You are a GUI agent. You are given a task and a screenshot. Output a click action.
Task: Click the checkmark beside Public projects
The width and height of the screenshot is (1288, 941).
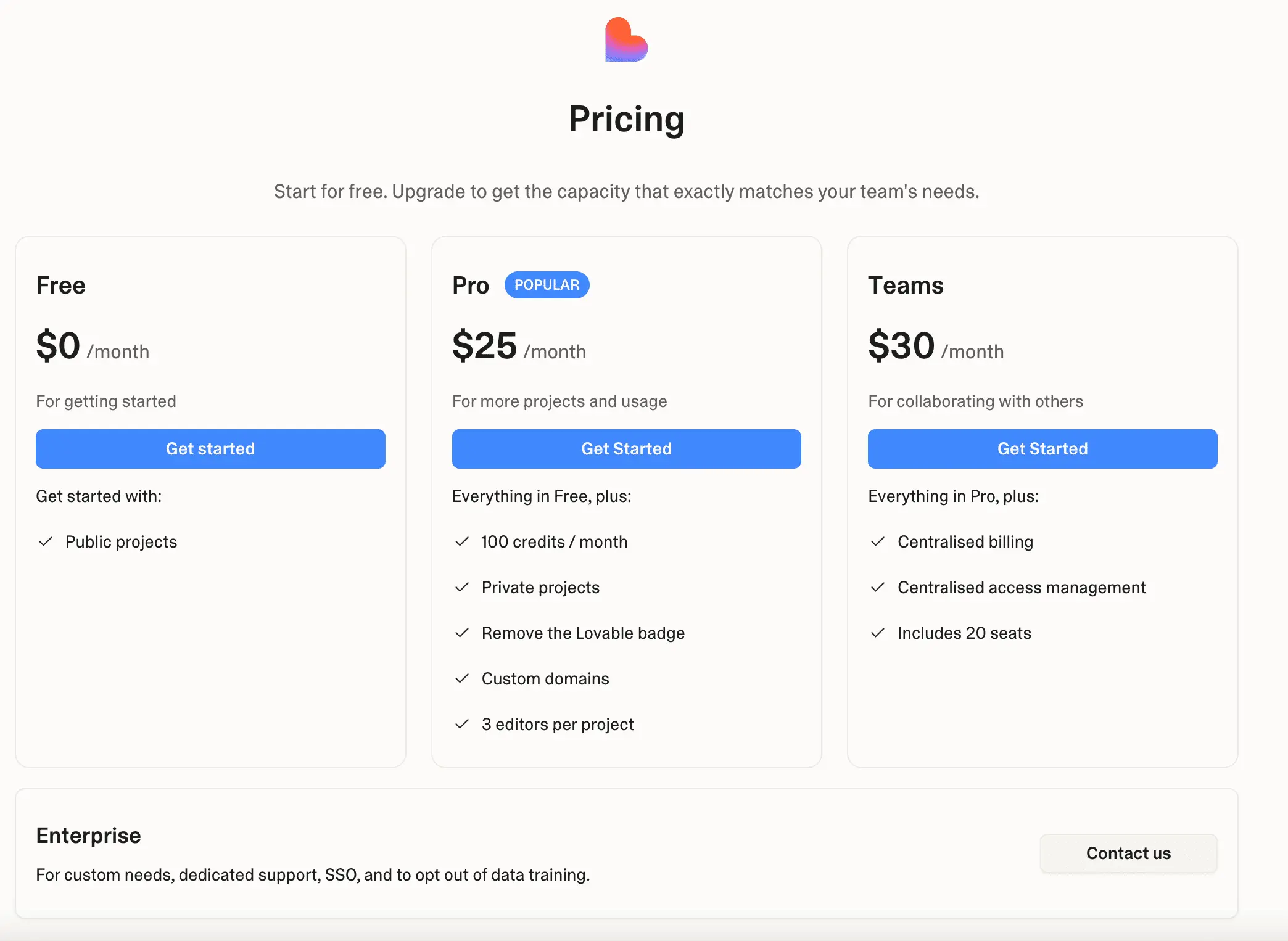46,541
